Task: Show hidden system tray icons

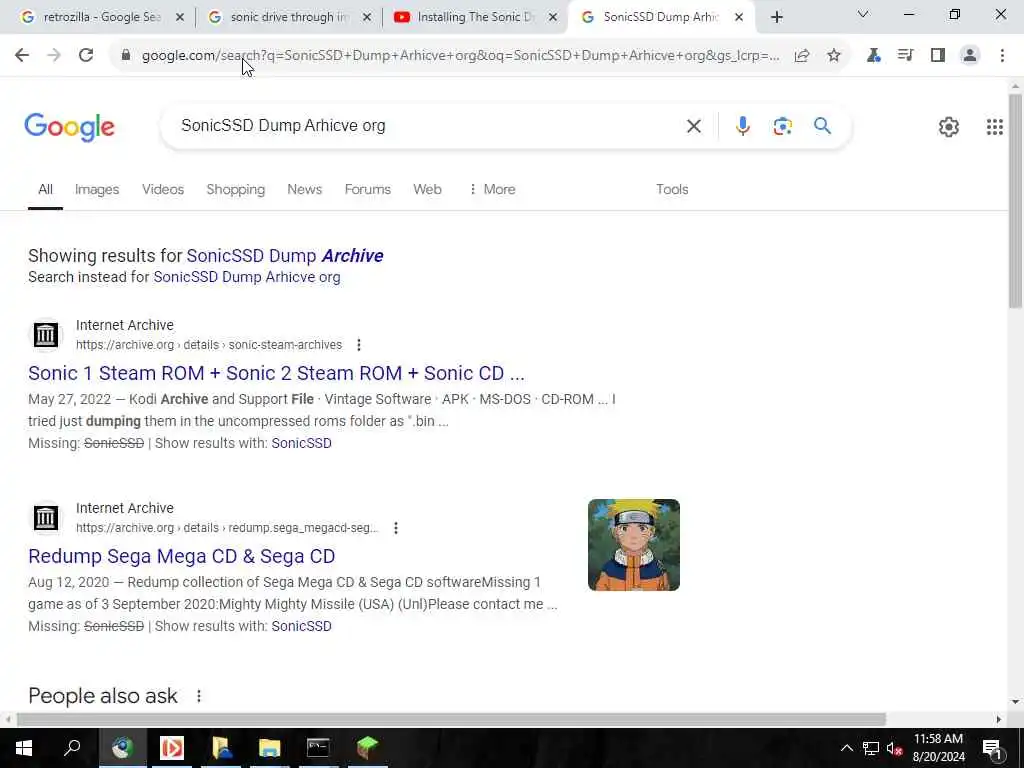Action: click(x=846, y=748)
